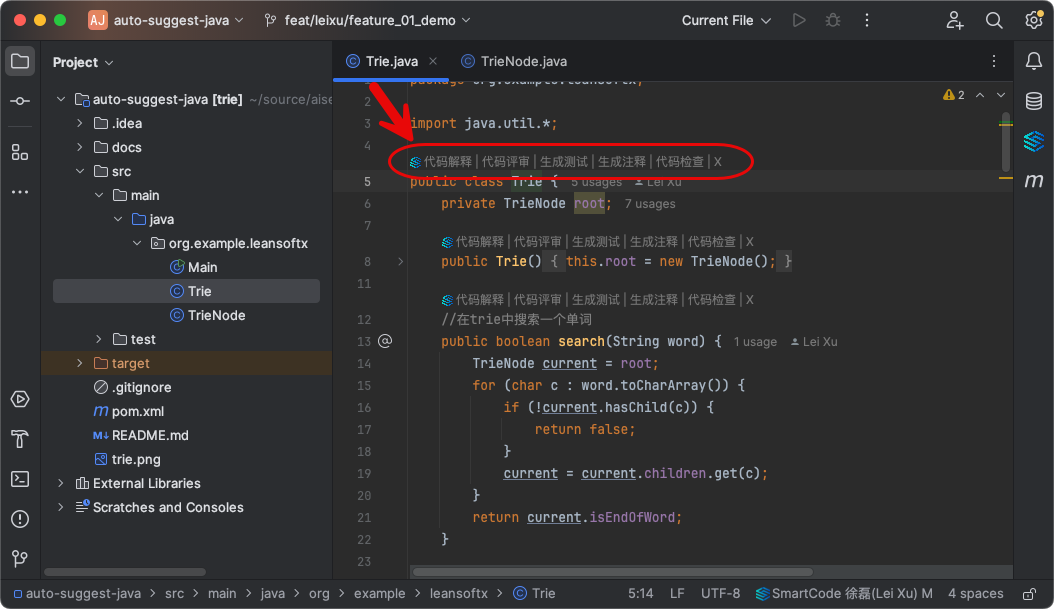Click the warnings indicator showing 2
The width and height of the screenshot is (1054, 609).
(x=954, y=95)
